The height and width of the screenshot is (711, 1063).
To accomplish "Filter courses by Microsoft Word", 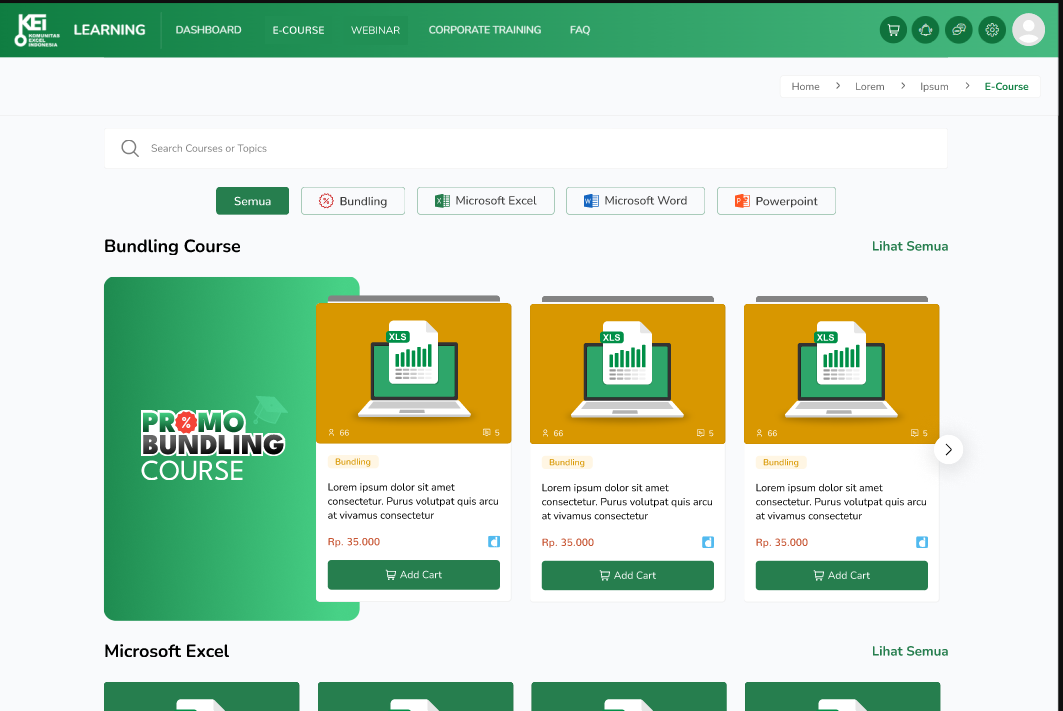I will pyautogui.click(x=635, y=201).
